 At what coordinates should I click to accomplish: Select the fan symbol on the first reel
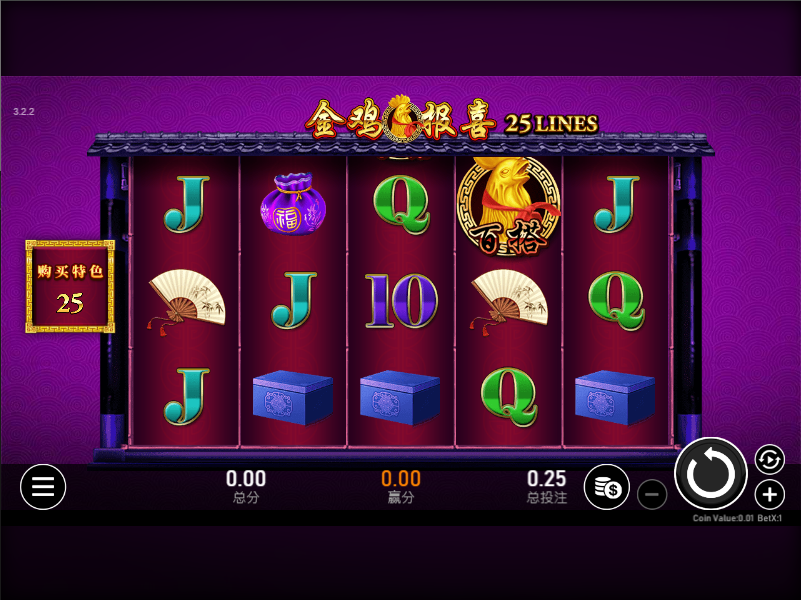[186, 301]
